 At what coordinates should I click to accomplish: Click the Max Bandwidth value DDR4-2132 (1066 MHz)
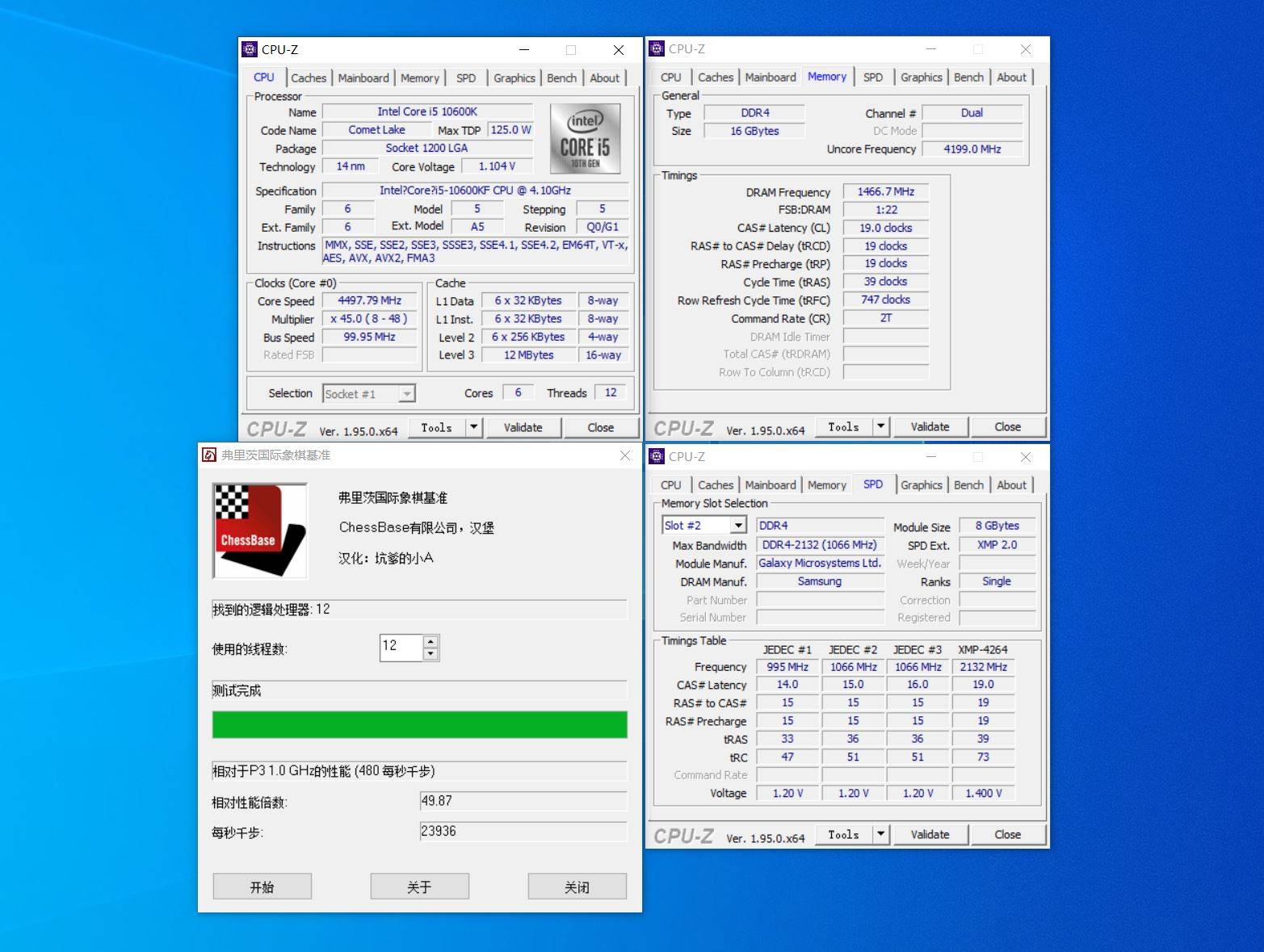(820, 545)
